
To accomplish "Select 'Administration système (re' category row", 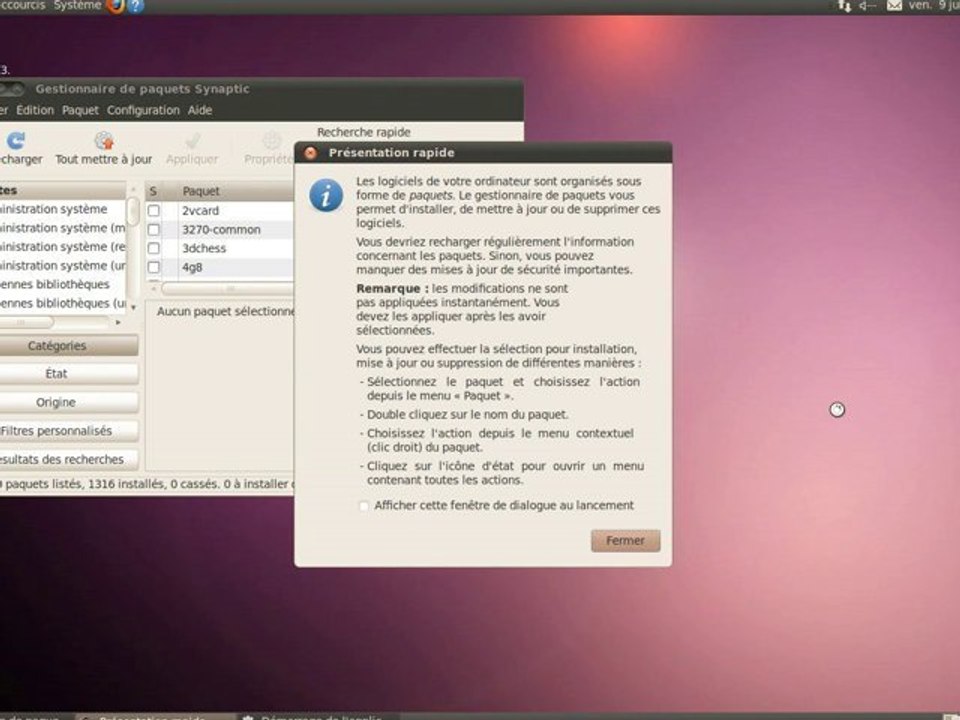I will pos(62,247).
